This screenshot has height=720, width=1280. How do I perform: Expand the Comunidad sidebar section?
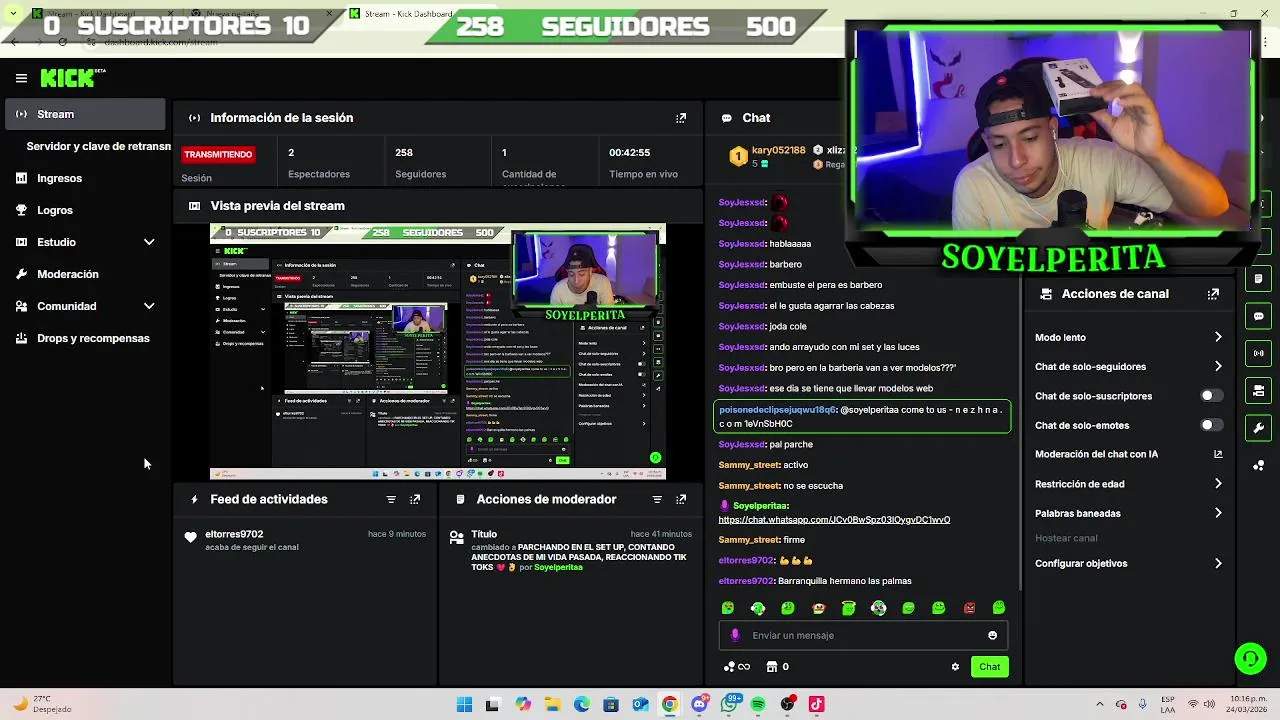click(149, 306)
